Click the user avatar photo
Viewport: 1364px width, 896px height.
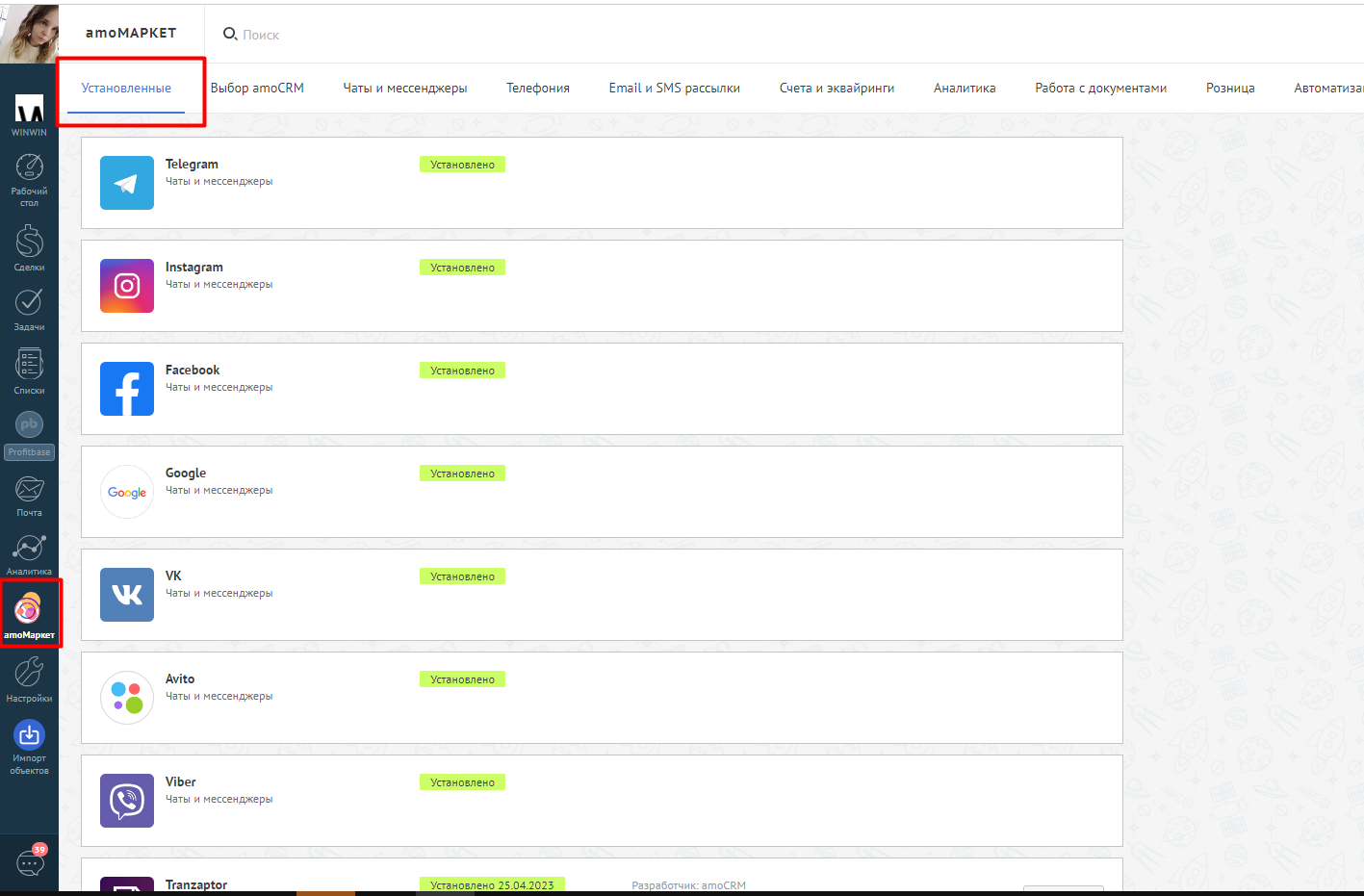click(29, 34)
